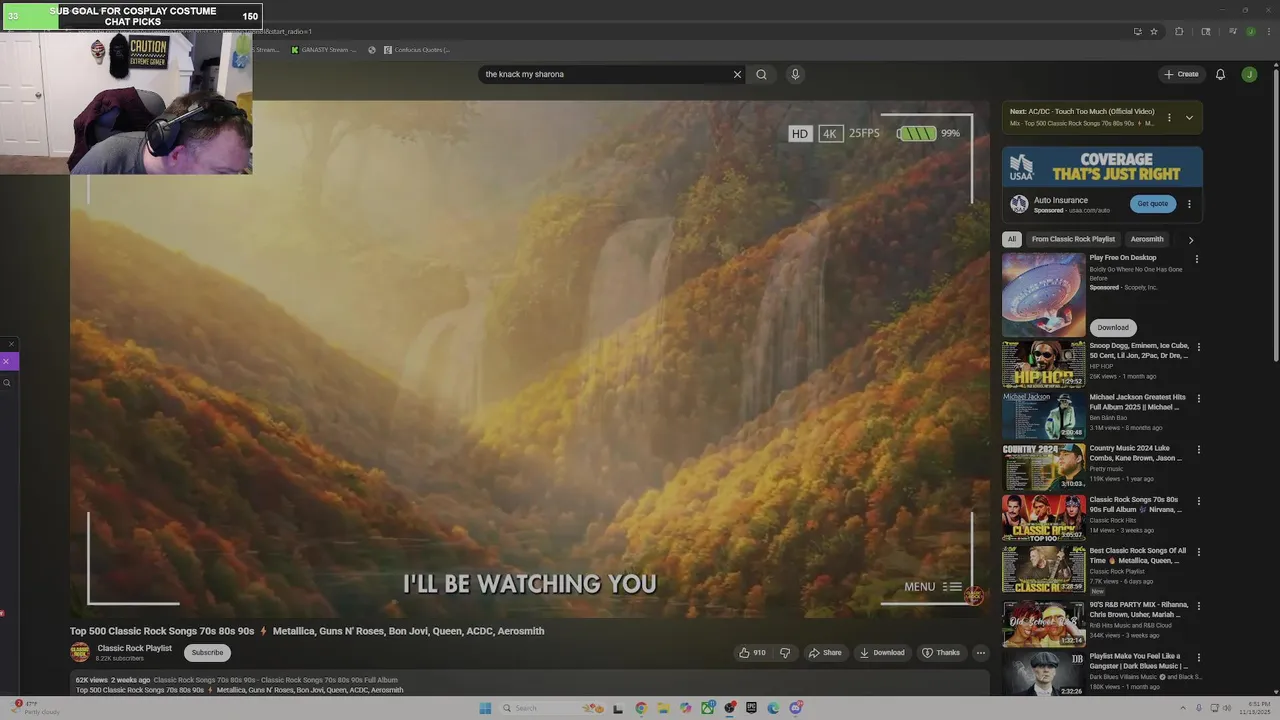
Task: Open Best Classic Rock Songs Of All Time
Action: 1138,555
